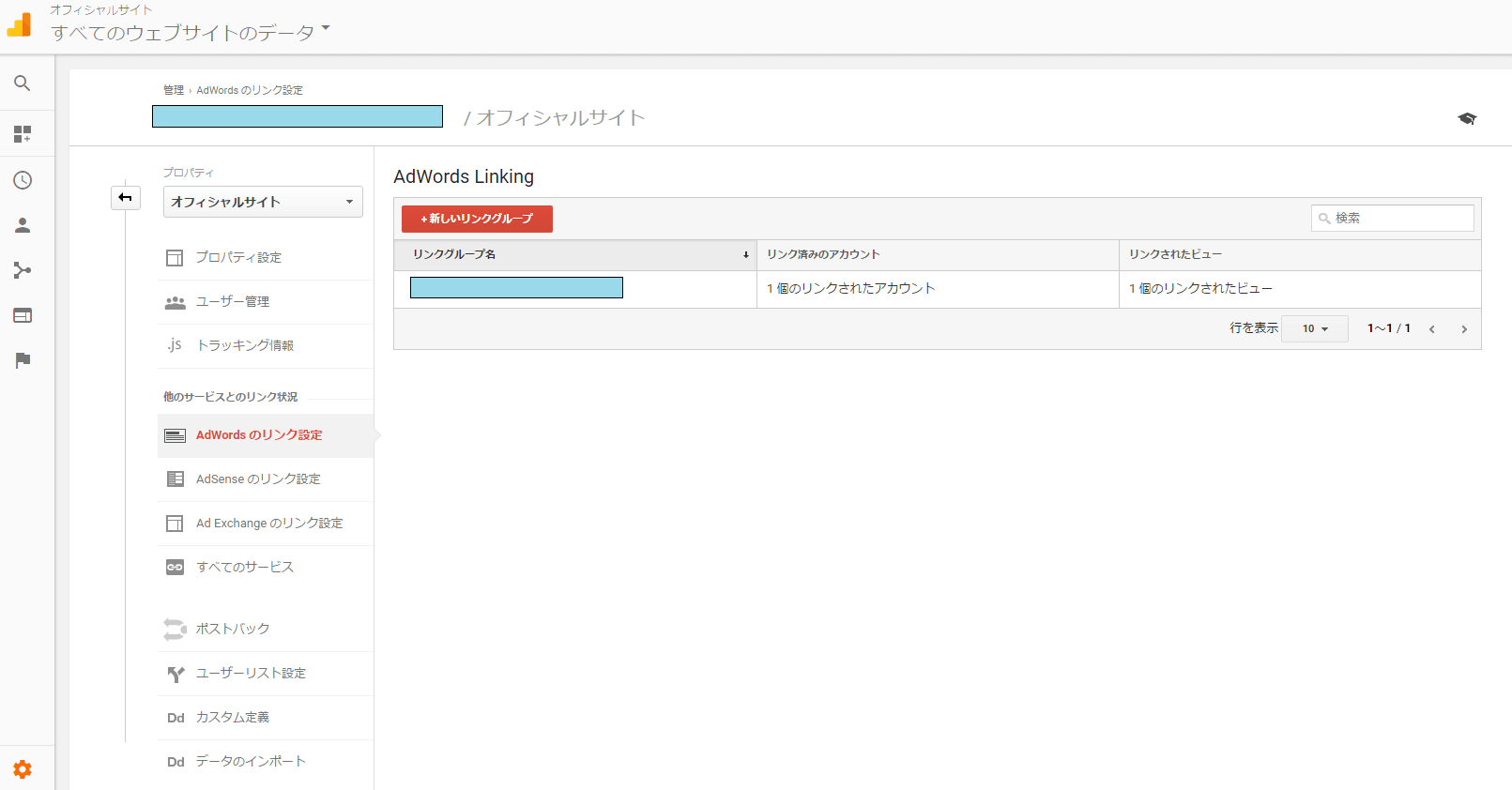This screenshot has width=1512, height=790.
Task: Open the customization dashboard icon
Action: (23, 134)
